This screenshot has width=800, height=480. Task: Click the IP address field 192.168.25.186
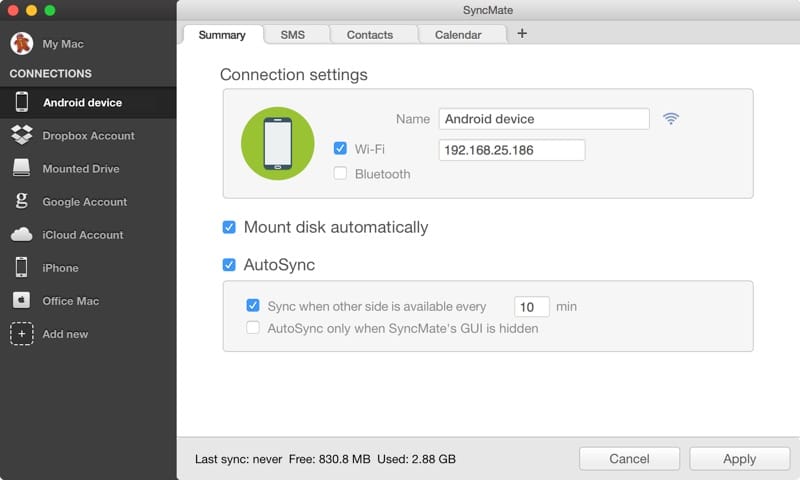(512, 150)
